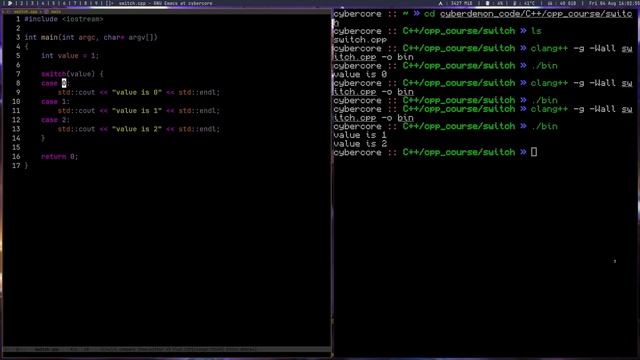Select line number 17 in Emacs gutter
Image resolution: width=640 pixels, height=360 pixels.
click(x=16, y=166)
